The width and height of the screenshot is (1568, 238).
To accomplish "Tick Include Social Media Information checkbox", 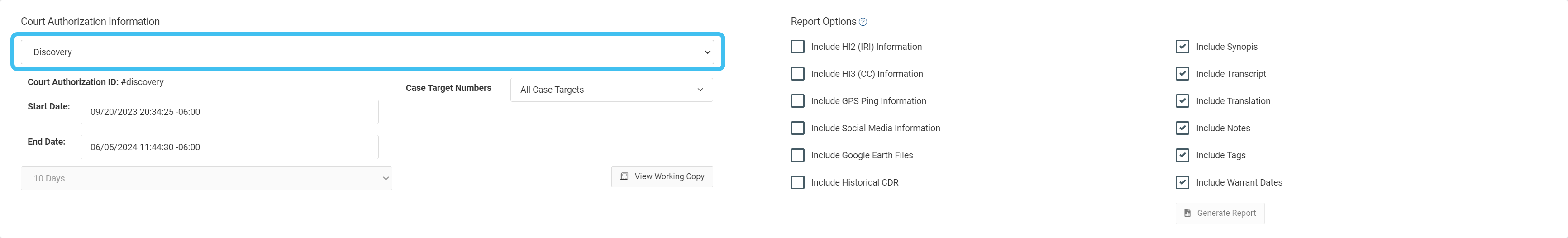I will click(797, 128).
